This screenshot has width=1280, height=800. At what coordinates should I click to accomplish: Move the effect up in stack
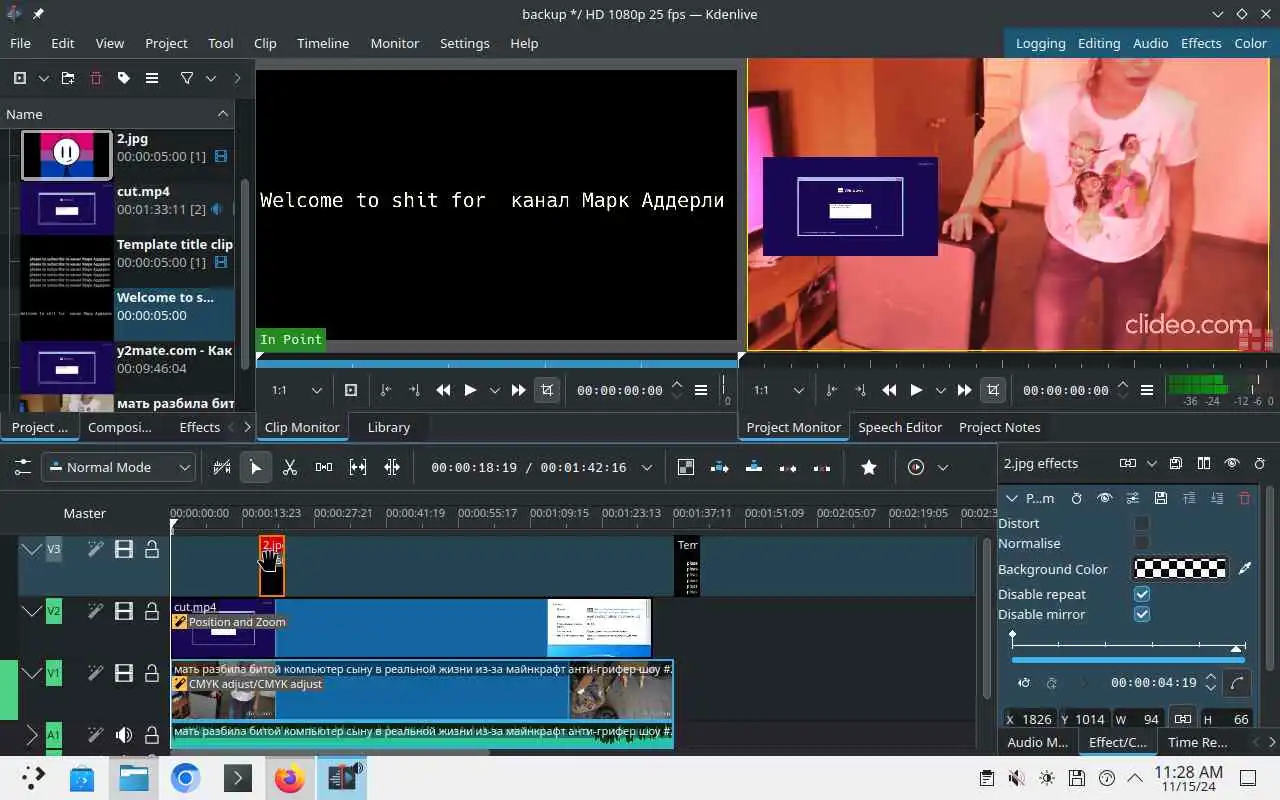(1189, 498)
